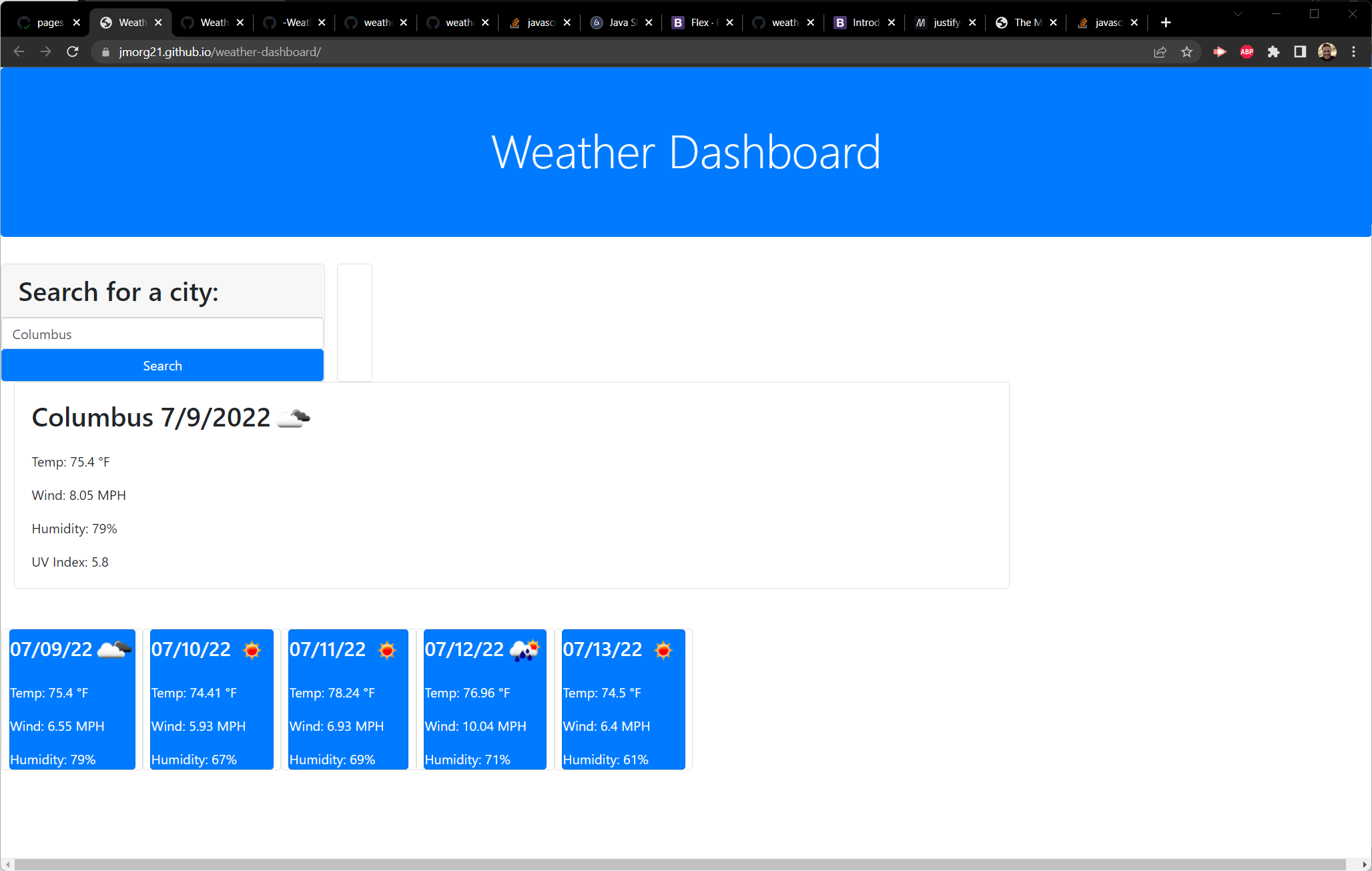
Task: Open the side panel icon next to extensions
Action: click(1299, 51)
